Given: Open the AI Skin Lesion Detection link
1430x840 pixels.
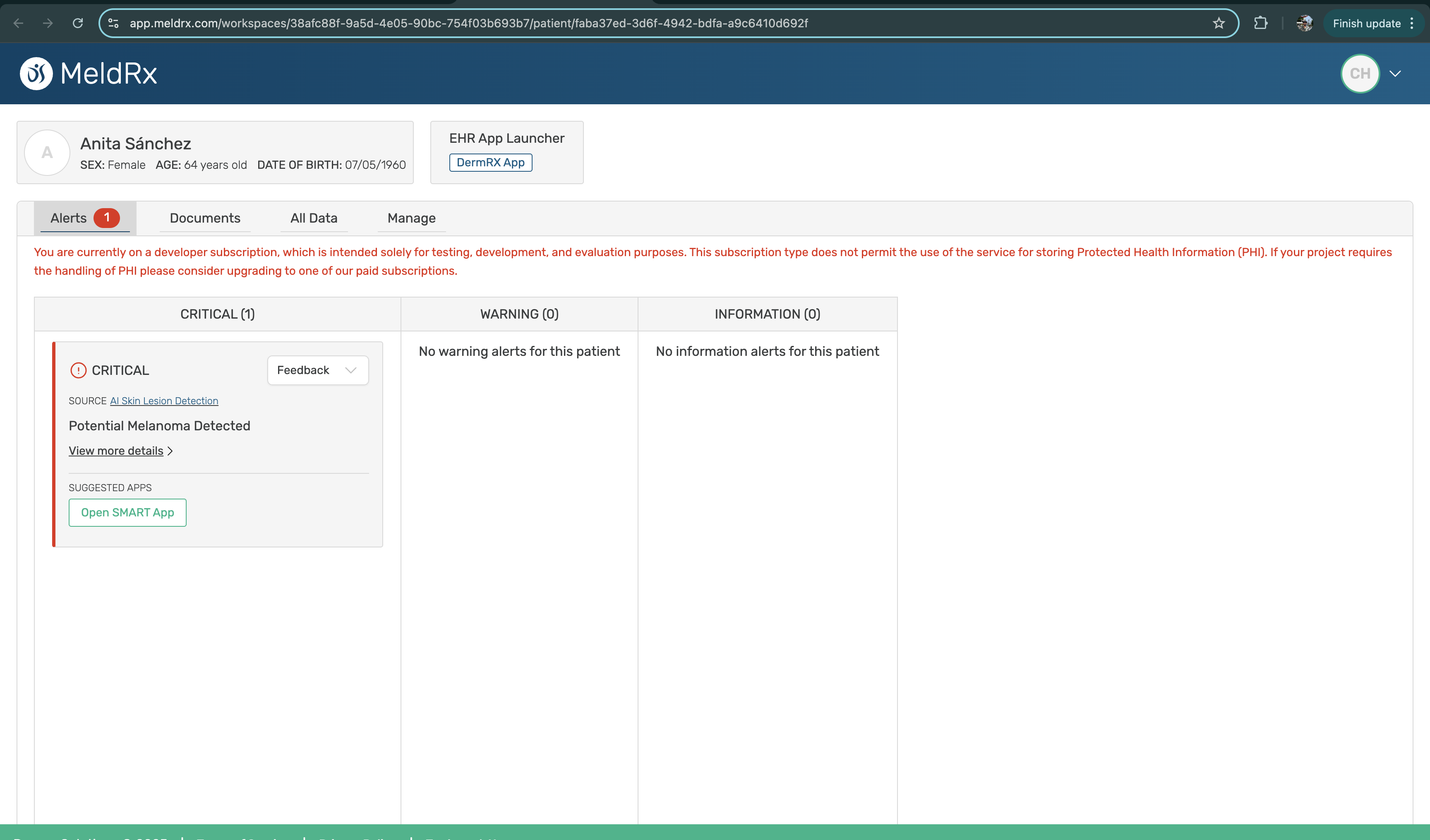Looking at the screenshot, I should coord(164,401).
